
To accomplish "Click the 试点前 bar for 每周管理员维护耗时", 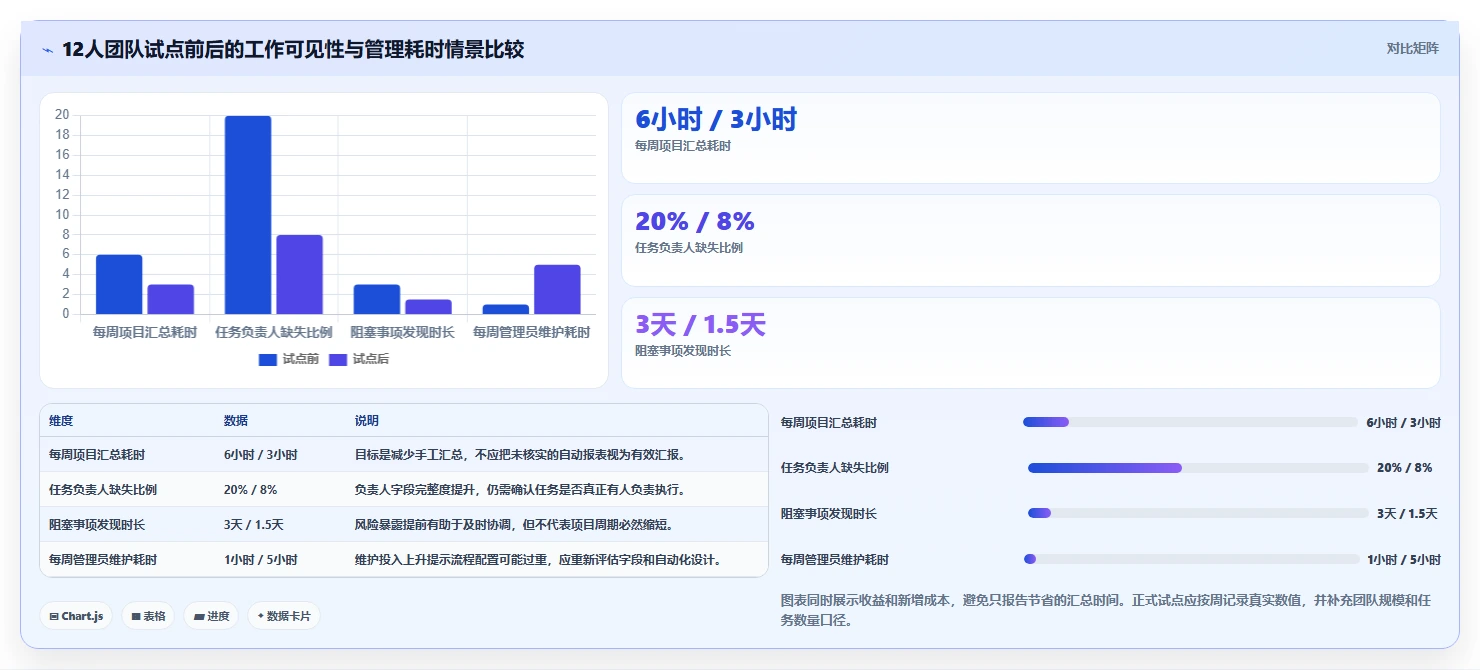I will [x=506, y=310].
